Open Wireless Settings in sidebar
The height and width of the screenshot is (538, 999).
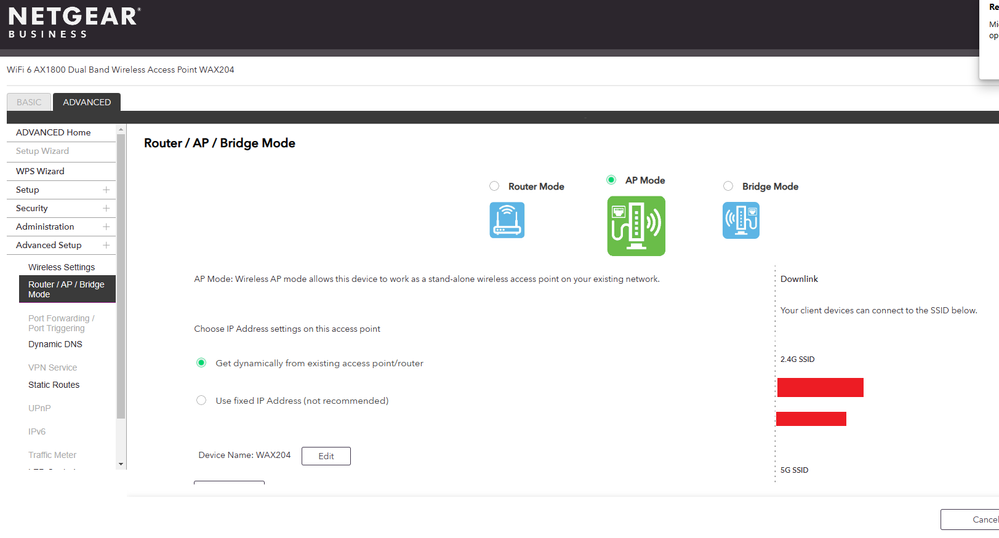tap(61, 267)
